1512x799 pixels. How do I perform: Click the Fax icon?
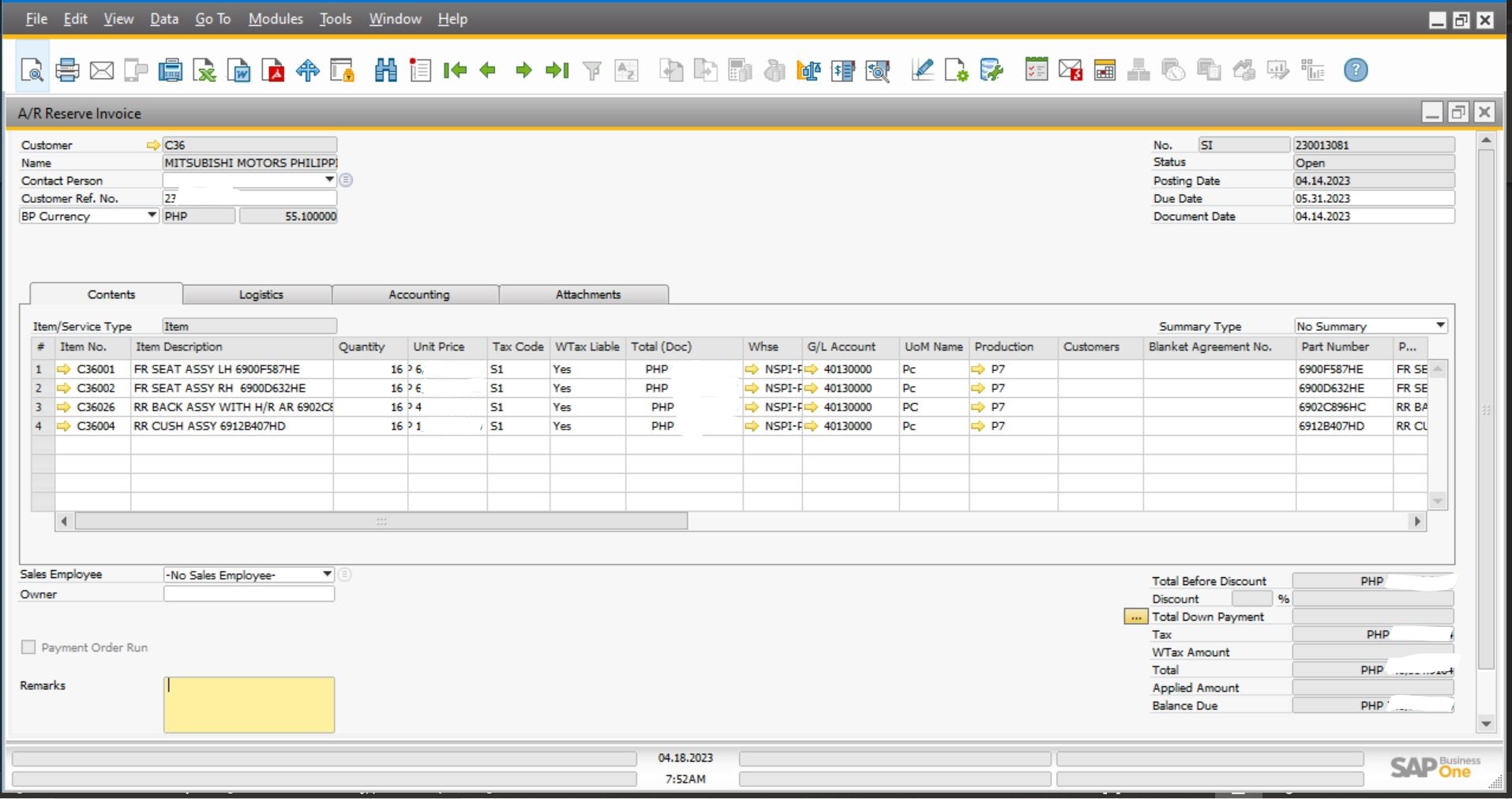(170, 71)
